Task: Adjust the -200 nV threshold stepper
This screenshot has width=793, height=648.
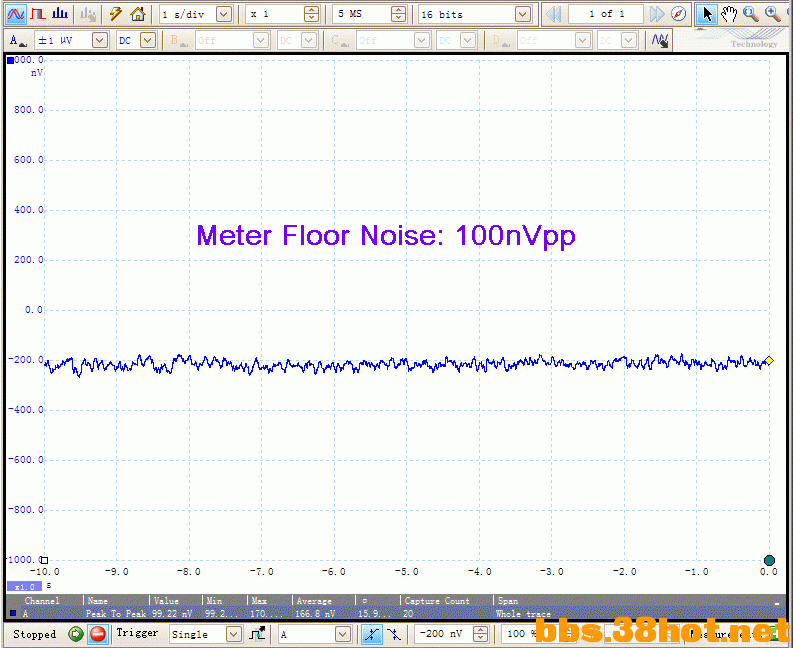Action: point(480,634)
